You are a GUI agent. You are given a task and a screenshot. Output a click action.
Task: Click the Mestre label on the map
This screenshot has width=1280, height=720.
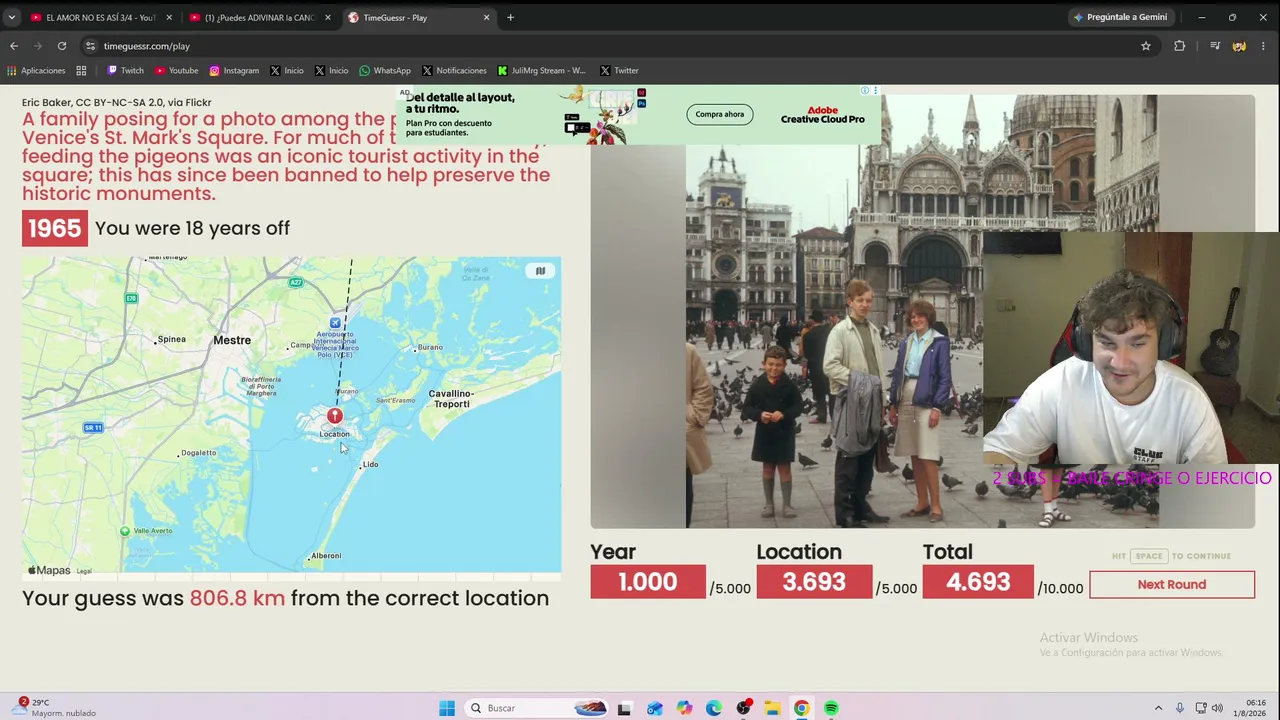pyautogui.click(x=232, y=340)
